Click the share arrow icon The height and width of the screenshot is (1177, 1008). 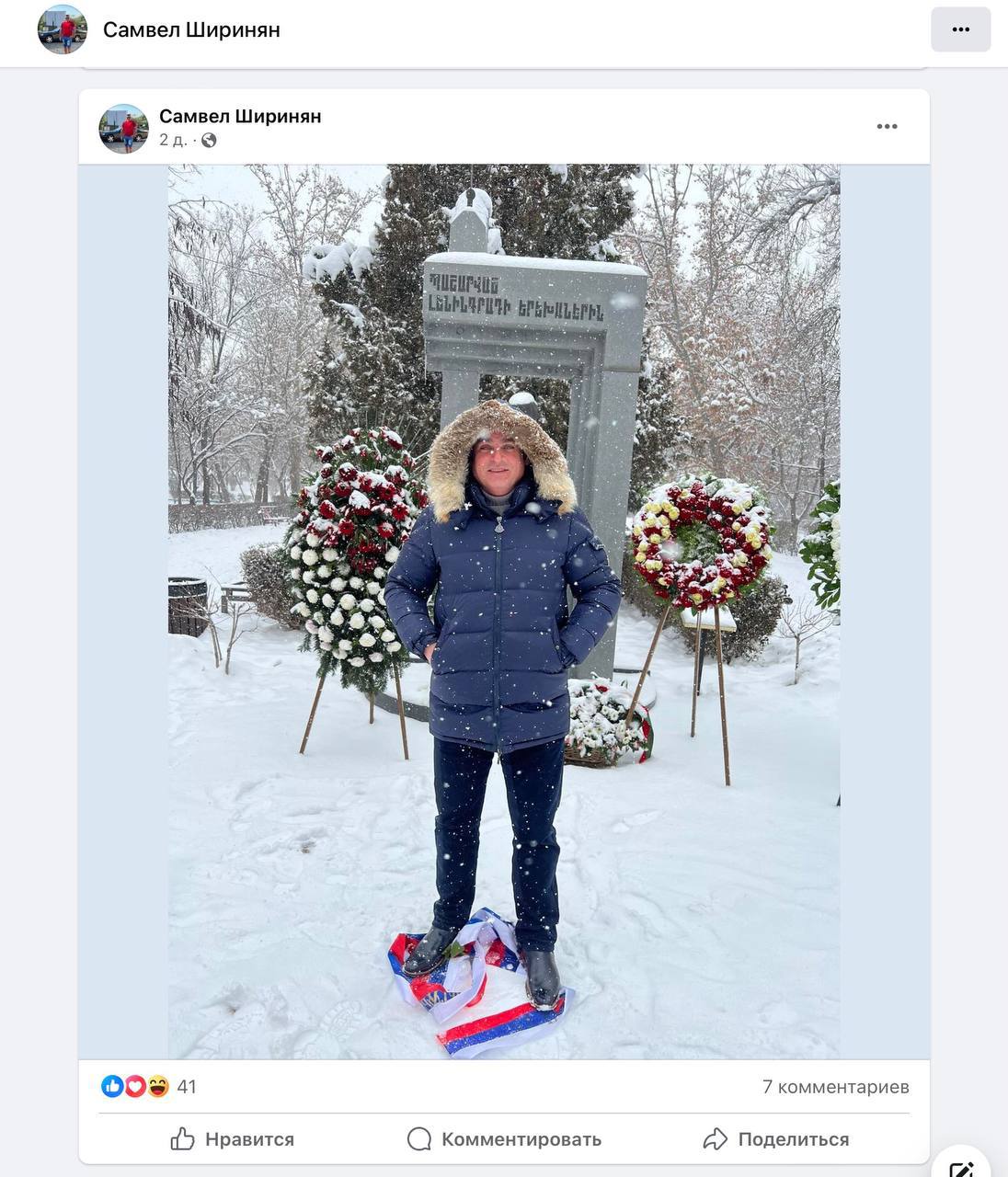[x=716, y=1139]
